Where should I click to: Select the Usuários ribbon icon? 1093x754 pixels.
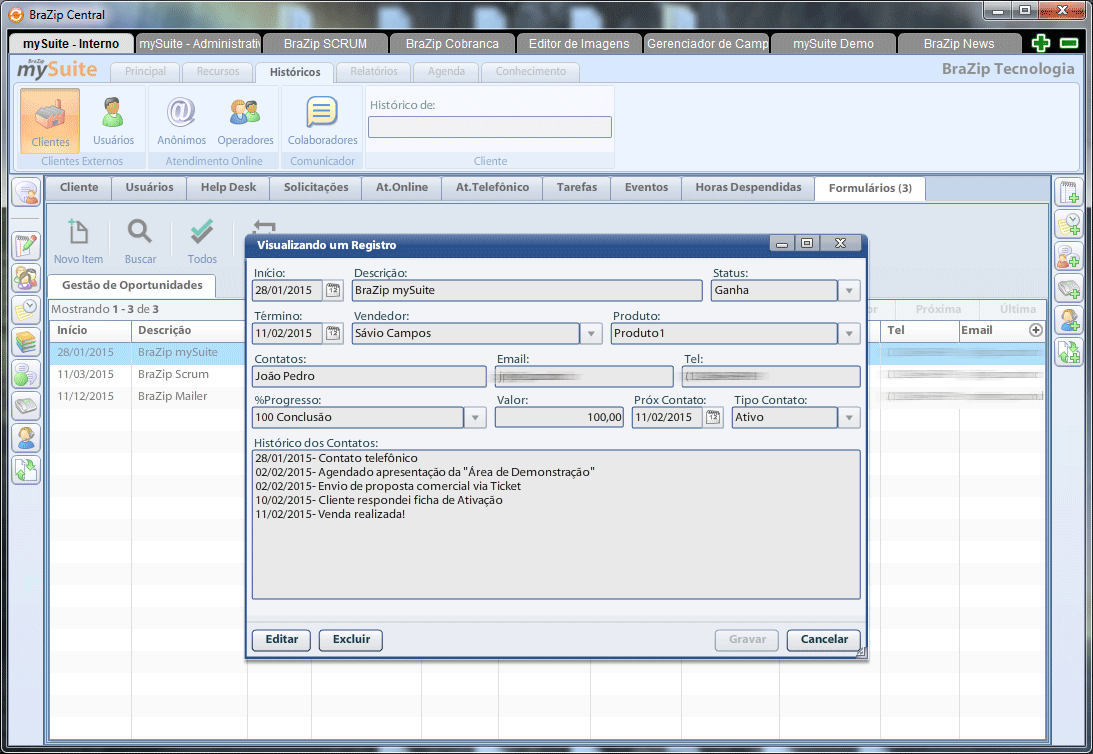tap(113, 120)
